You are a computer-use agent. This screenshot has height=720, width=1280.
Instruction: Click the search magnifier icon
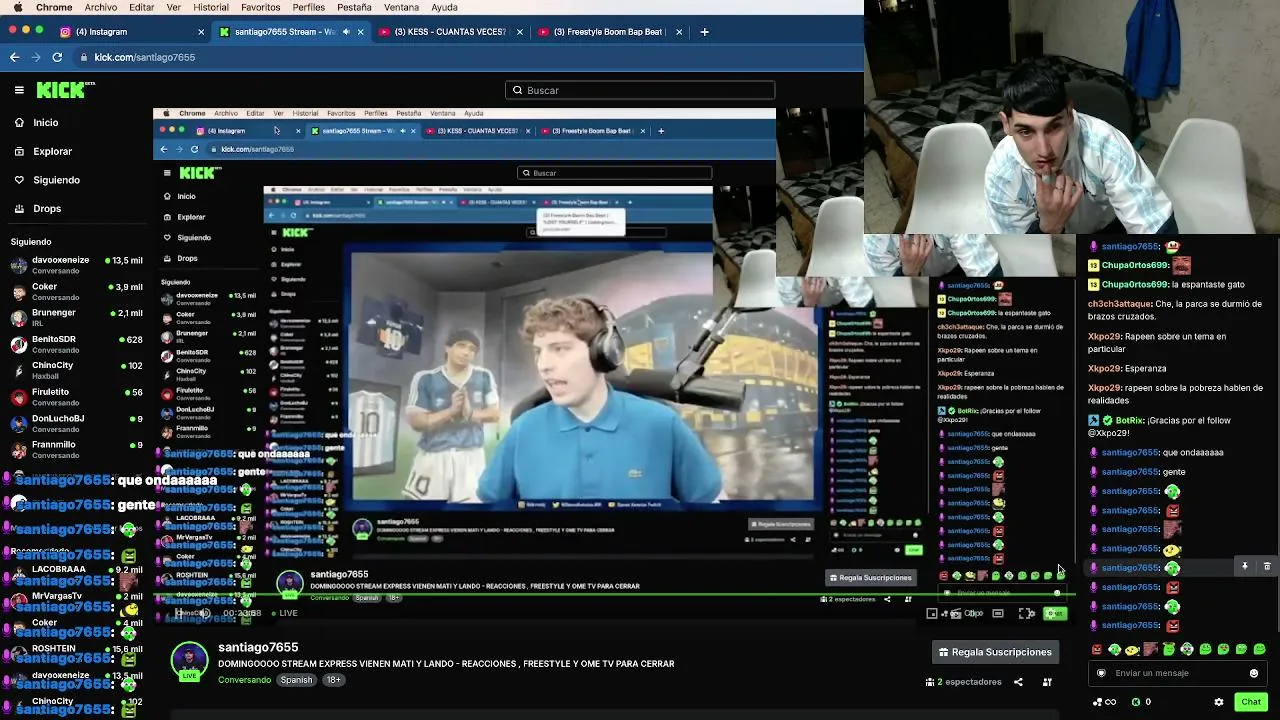click(518, 90)
